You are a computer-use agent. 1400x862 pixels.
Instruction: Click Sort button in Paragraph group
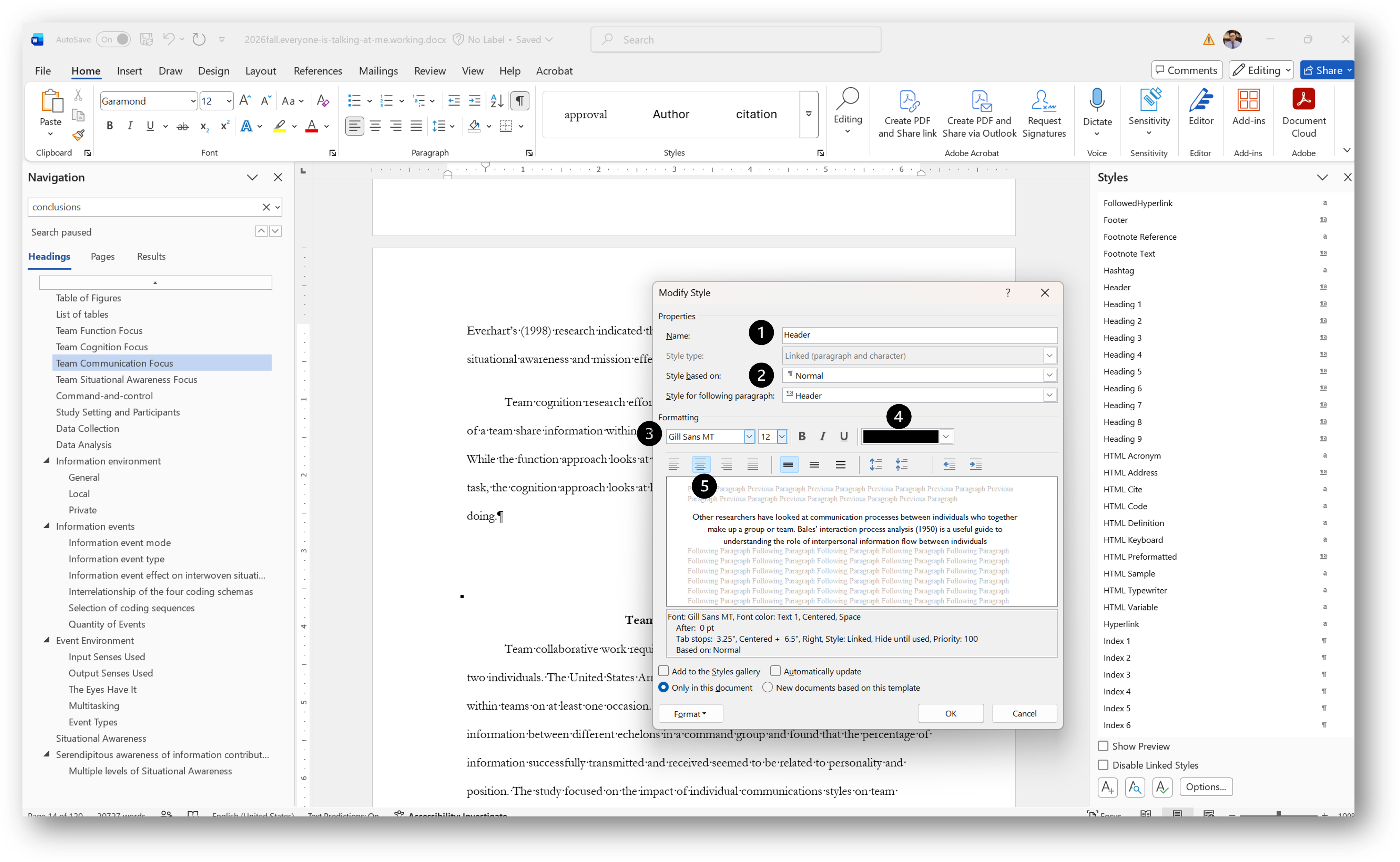pos(497,101)
